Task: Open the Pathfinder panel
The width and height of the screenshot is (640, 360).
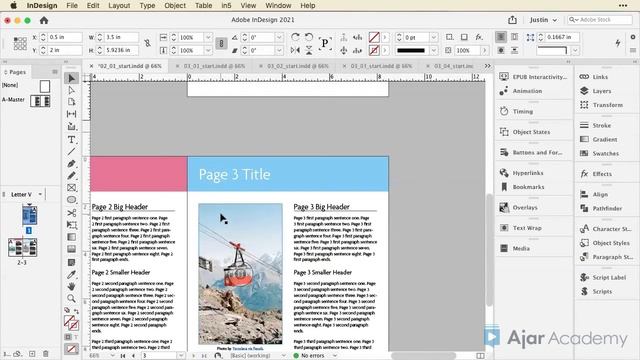Action: coord(607,208)
